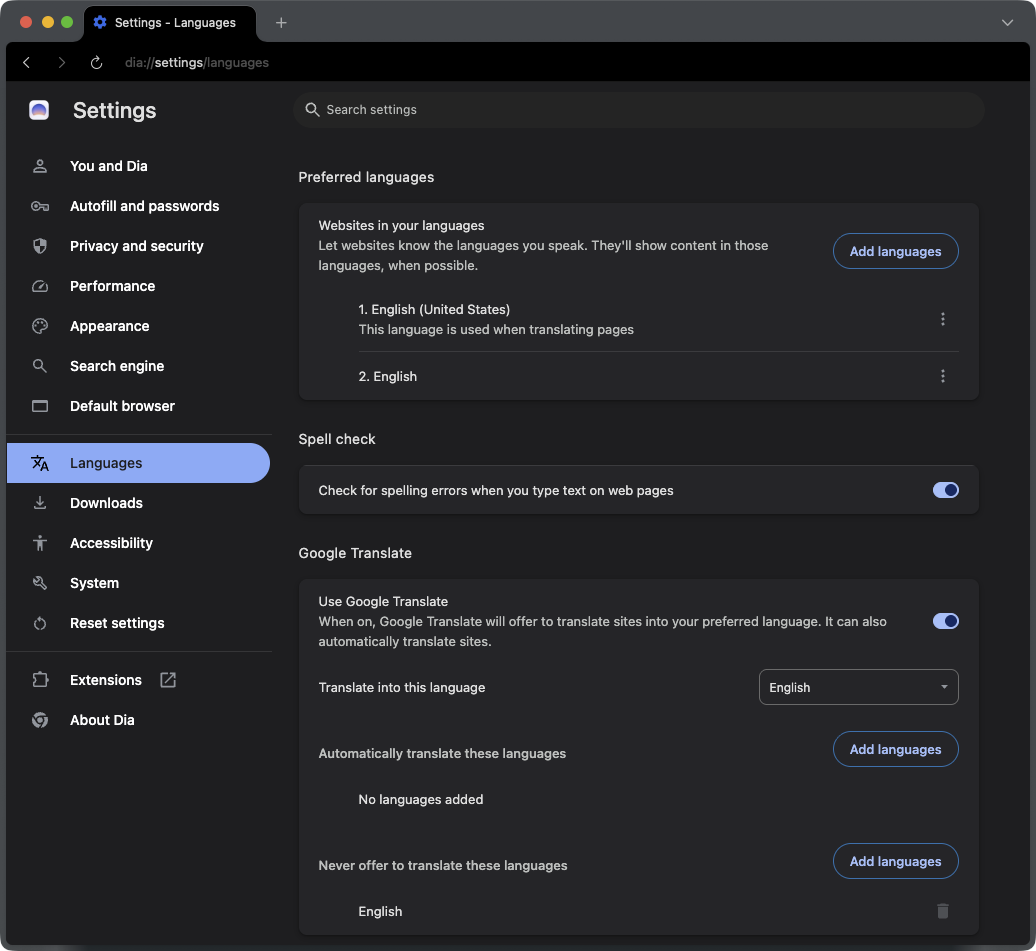
Task: Open the Translate into this language dropdown
Action: point(858,687)
